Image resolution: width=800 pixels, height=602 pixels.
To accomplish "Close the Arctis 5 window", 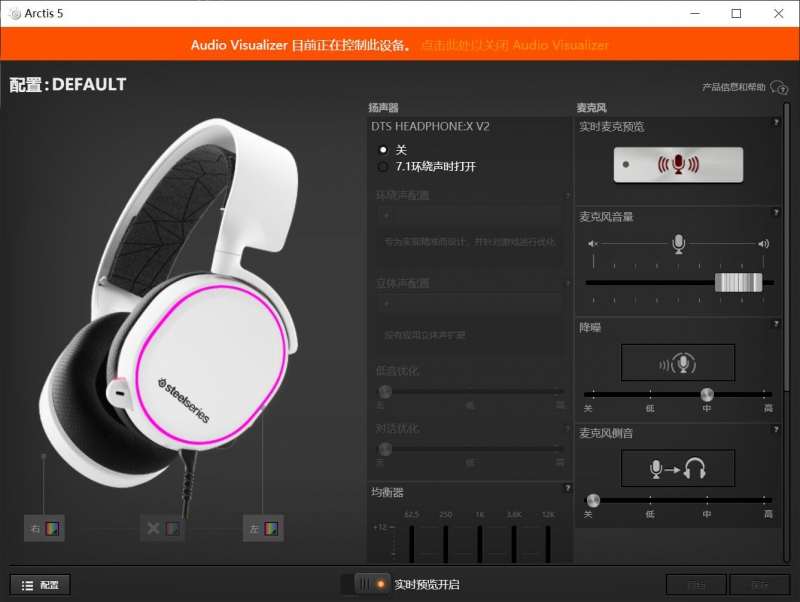I will [778, 14].
